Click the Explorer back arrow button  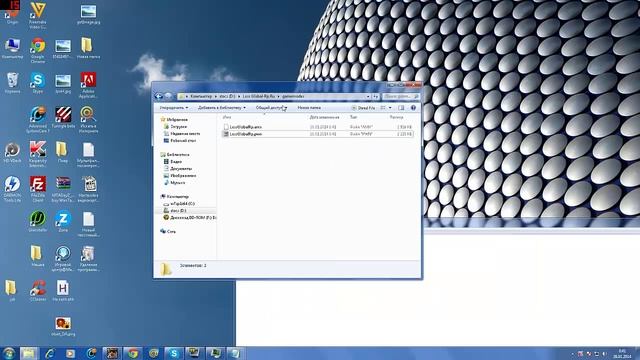pyautogui.click(x=159, y=96)
